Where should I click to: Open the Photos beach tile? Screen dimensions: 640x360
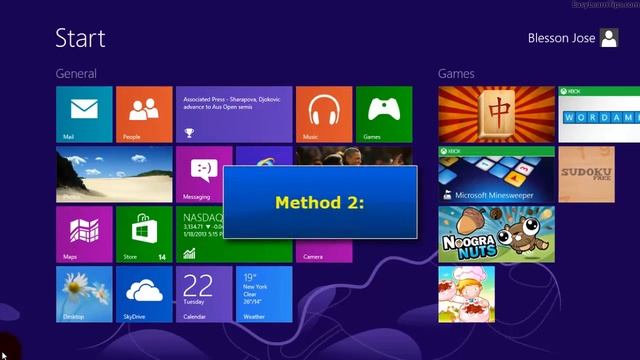click(114, 174)
